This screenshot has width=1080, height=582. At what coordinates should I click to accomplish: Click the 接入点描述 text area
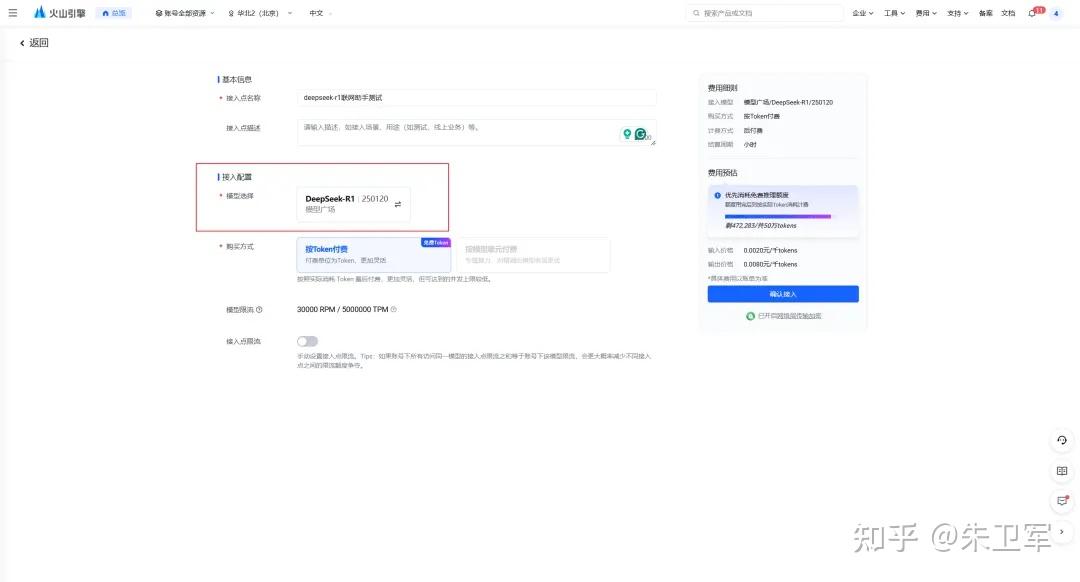[477, 132]
